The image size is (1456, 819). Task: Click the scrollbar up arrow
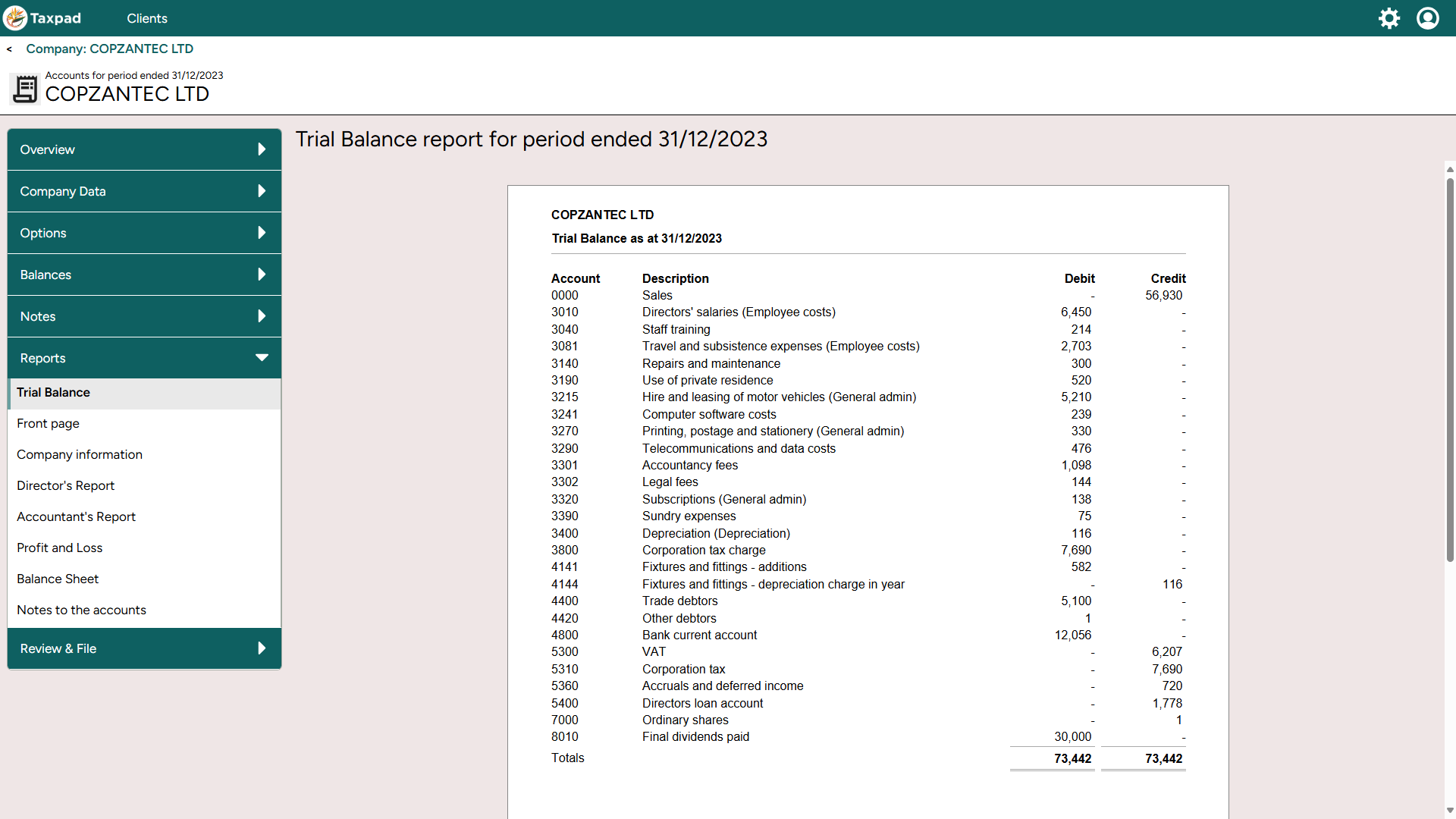pyautogui.click(x=1449, y=169)
